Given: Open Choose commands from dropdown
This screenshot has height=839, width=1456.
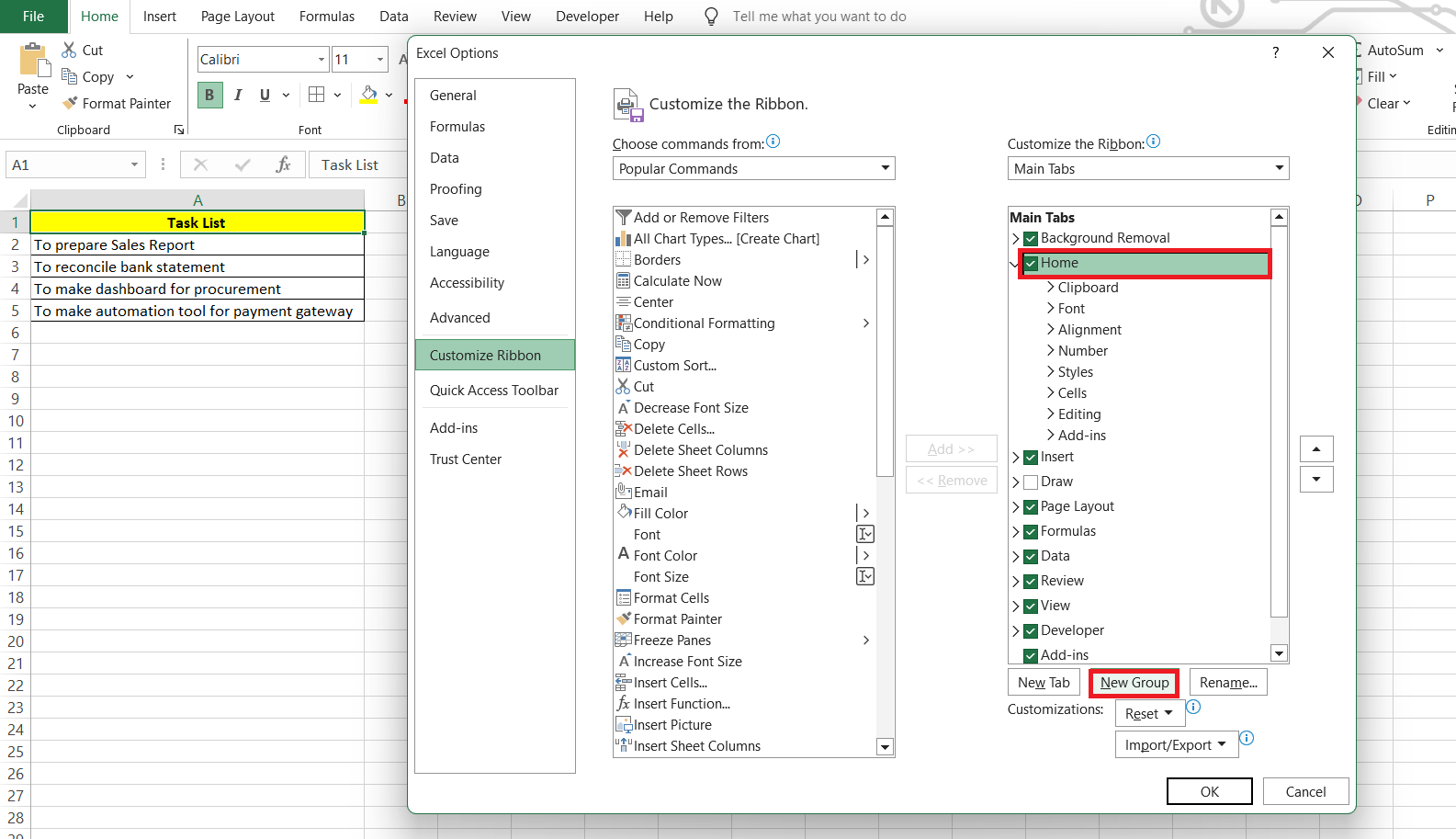Looking at the screenshot, I should 753,168.
